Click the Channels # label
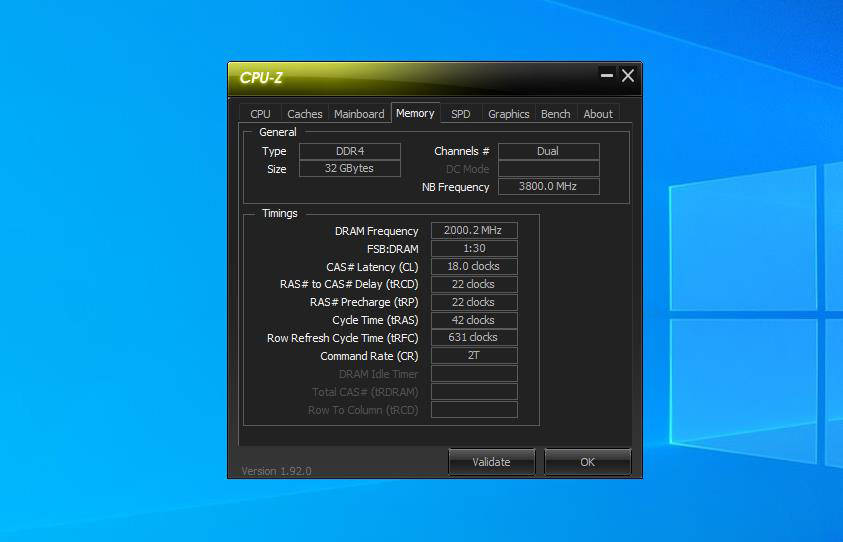This screenshot has height=542, width=843. point(462,151)
